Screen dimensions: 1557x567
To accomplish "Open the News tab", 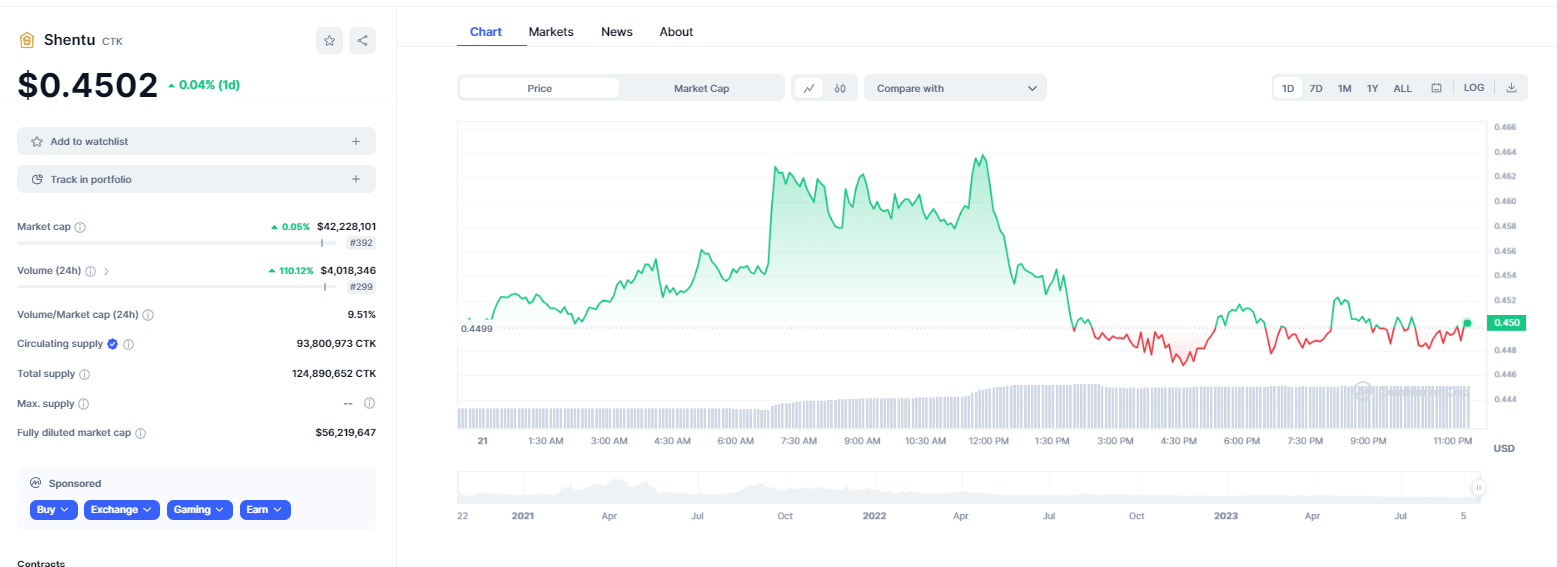I will [616, 32].
